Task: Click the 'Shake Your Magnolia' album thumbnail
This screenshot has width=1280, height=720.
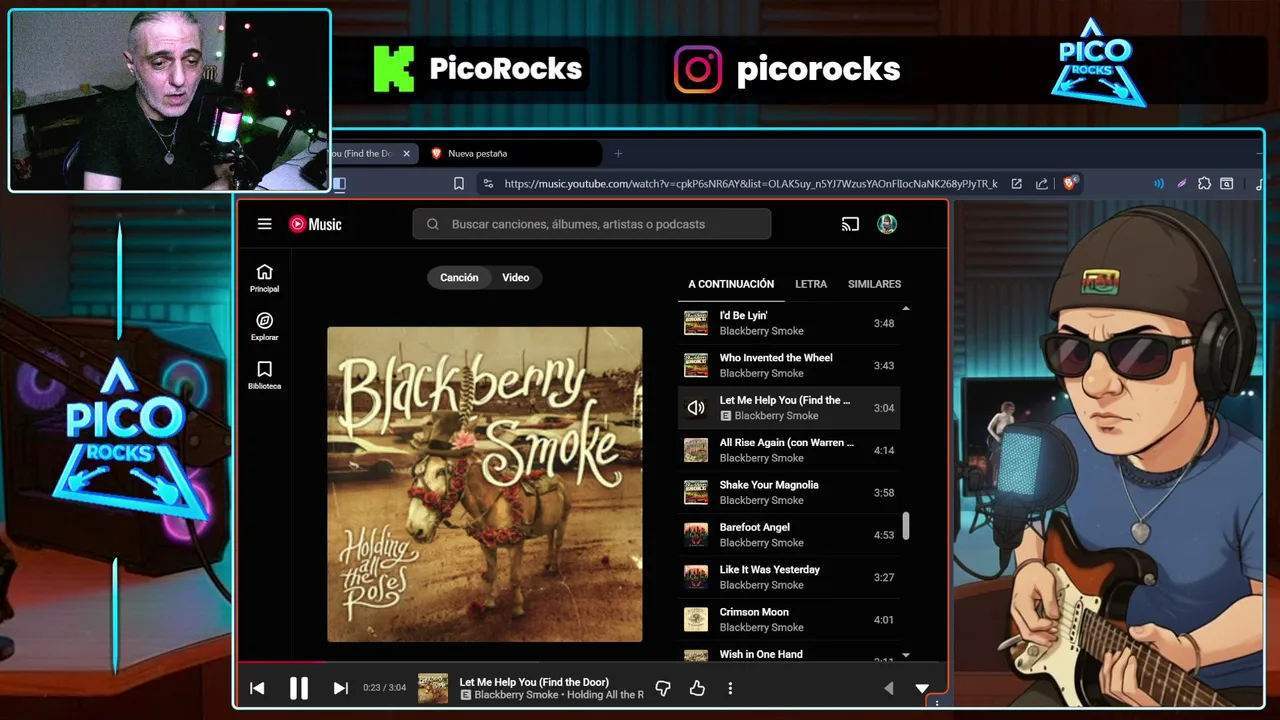Action: (696, 492)
